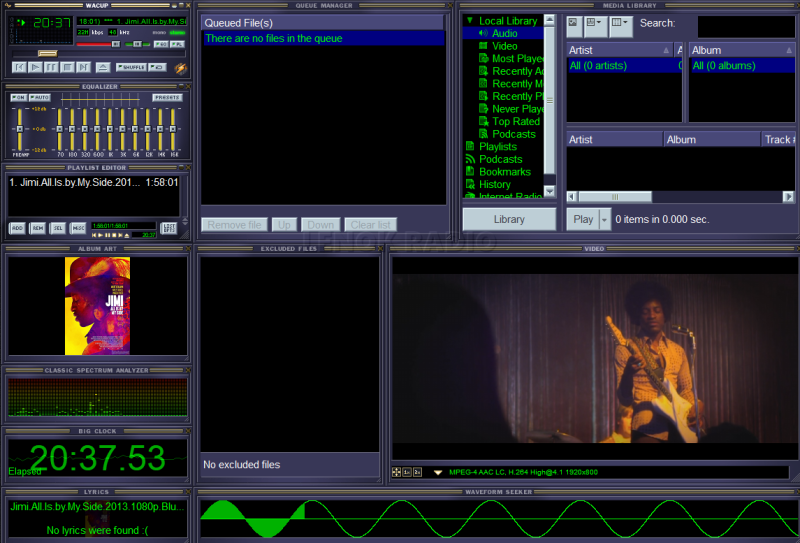Click the Play button in Media Library

(583, 219)
